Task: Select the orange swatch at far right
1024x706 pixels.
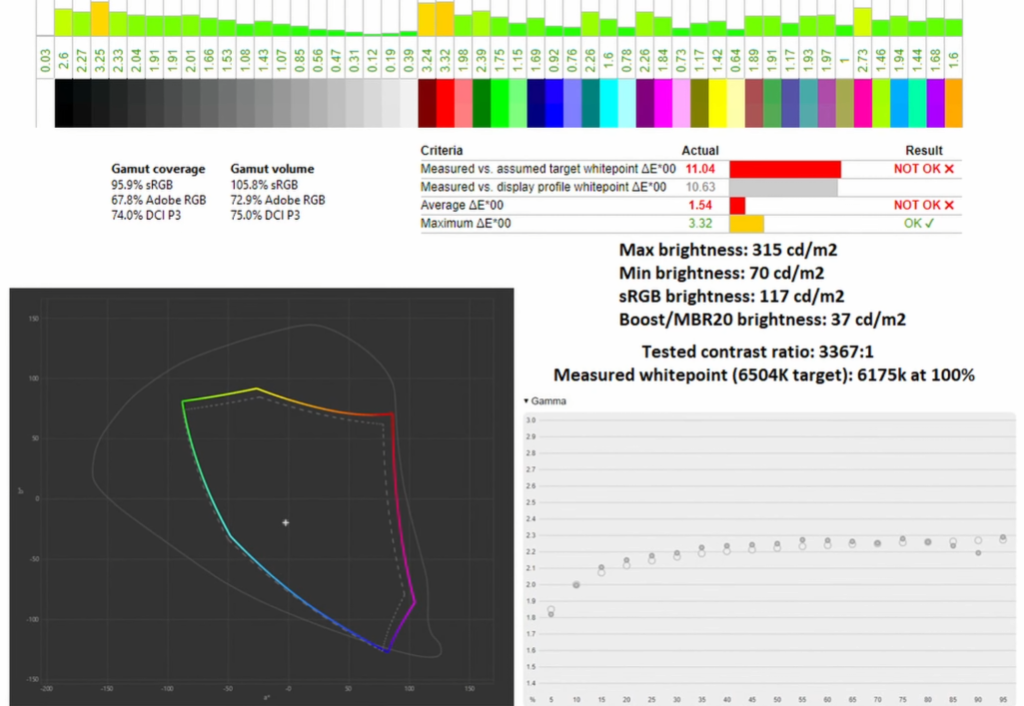Action: coord(953,104)
